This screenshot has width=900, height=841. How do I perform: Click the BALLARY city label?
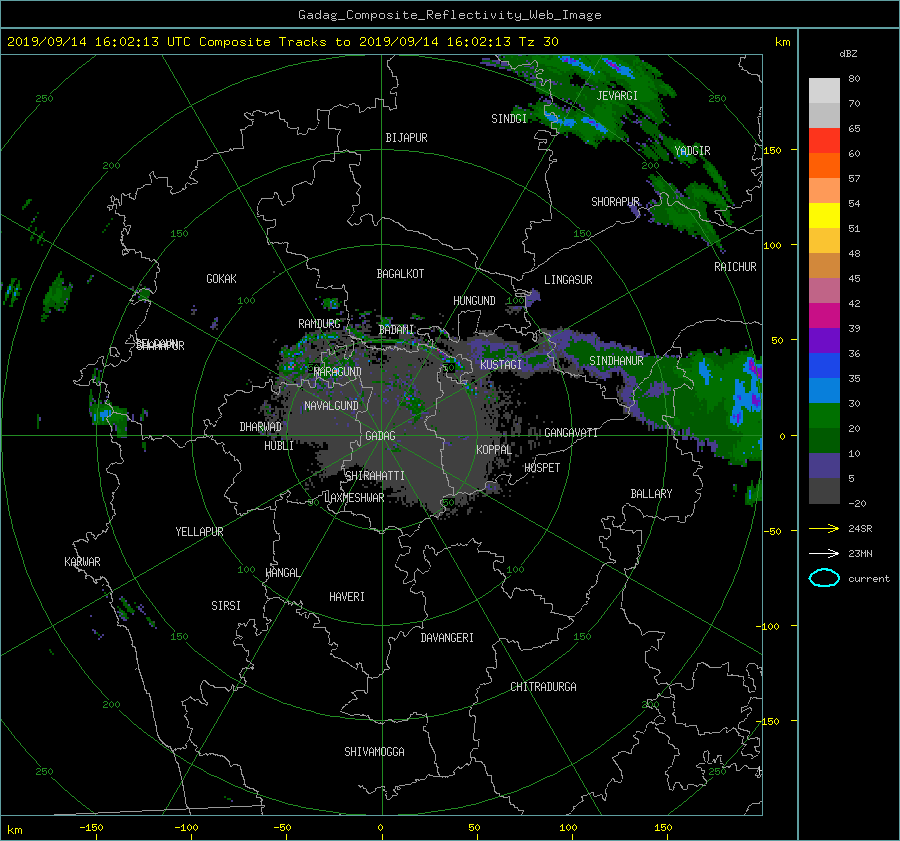coord(651,494)
